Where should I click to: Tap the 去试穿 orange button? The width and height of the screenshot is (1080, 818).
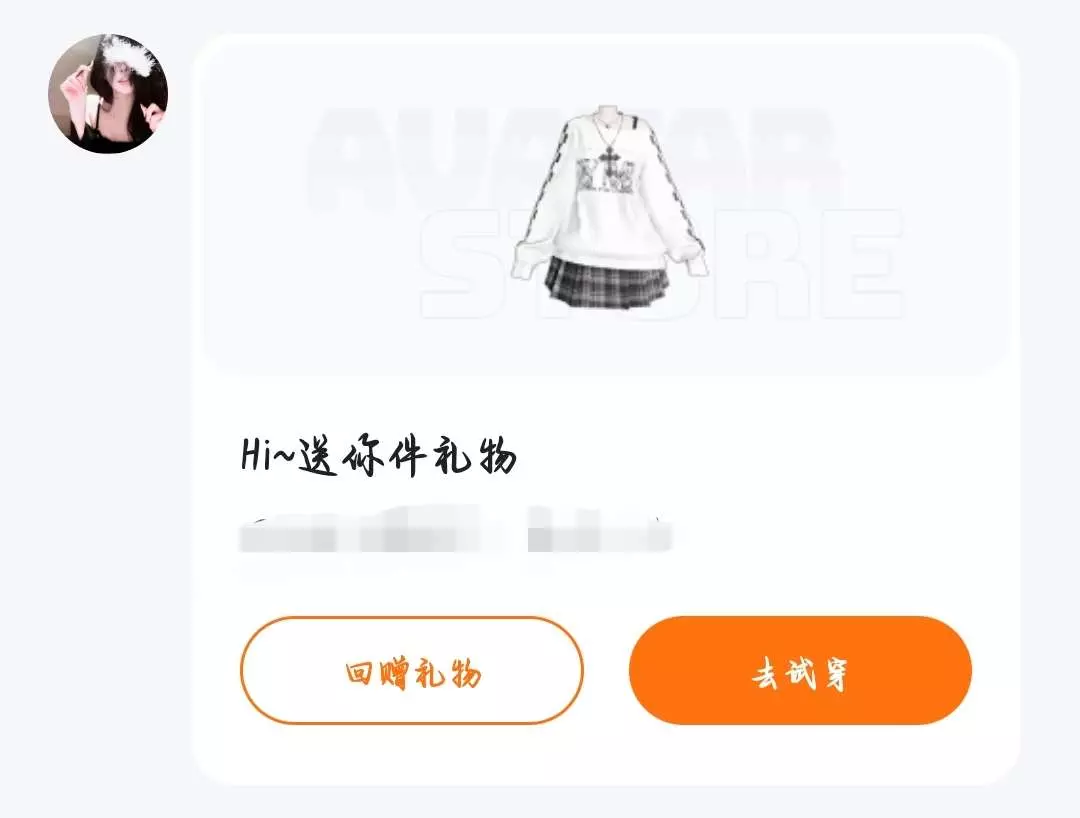click(800, 671)
